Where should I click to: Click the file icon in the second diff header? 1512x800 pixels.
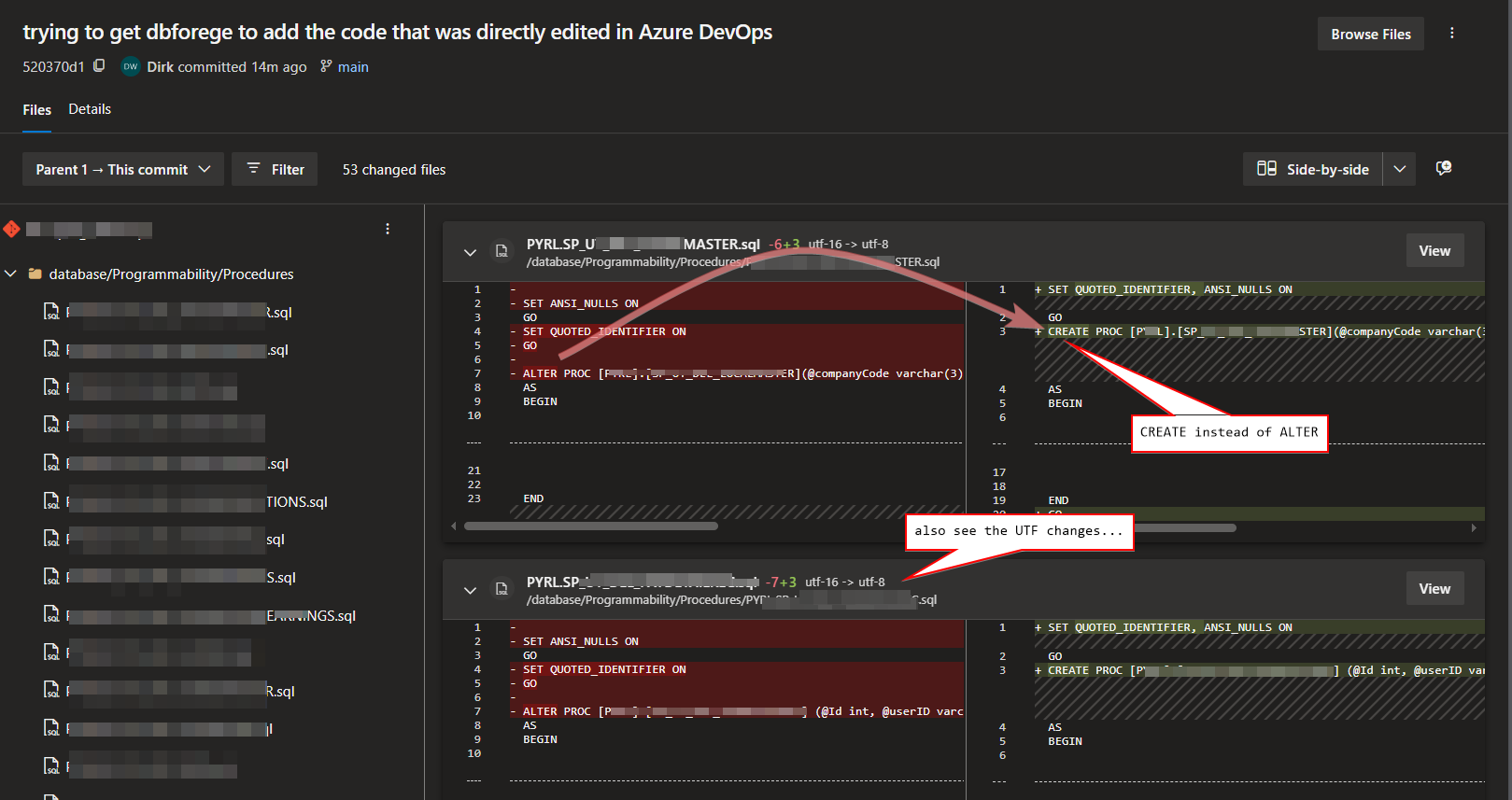502,589
